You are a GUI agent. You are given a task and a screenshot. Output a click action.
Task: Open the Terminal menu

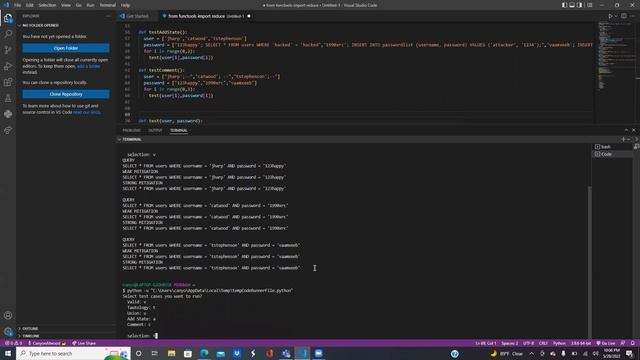108,5
